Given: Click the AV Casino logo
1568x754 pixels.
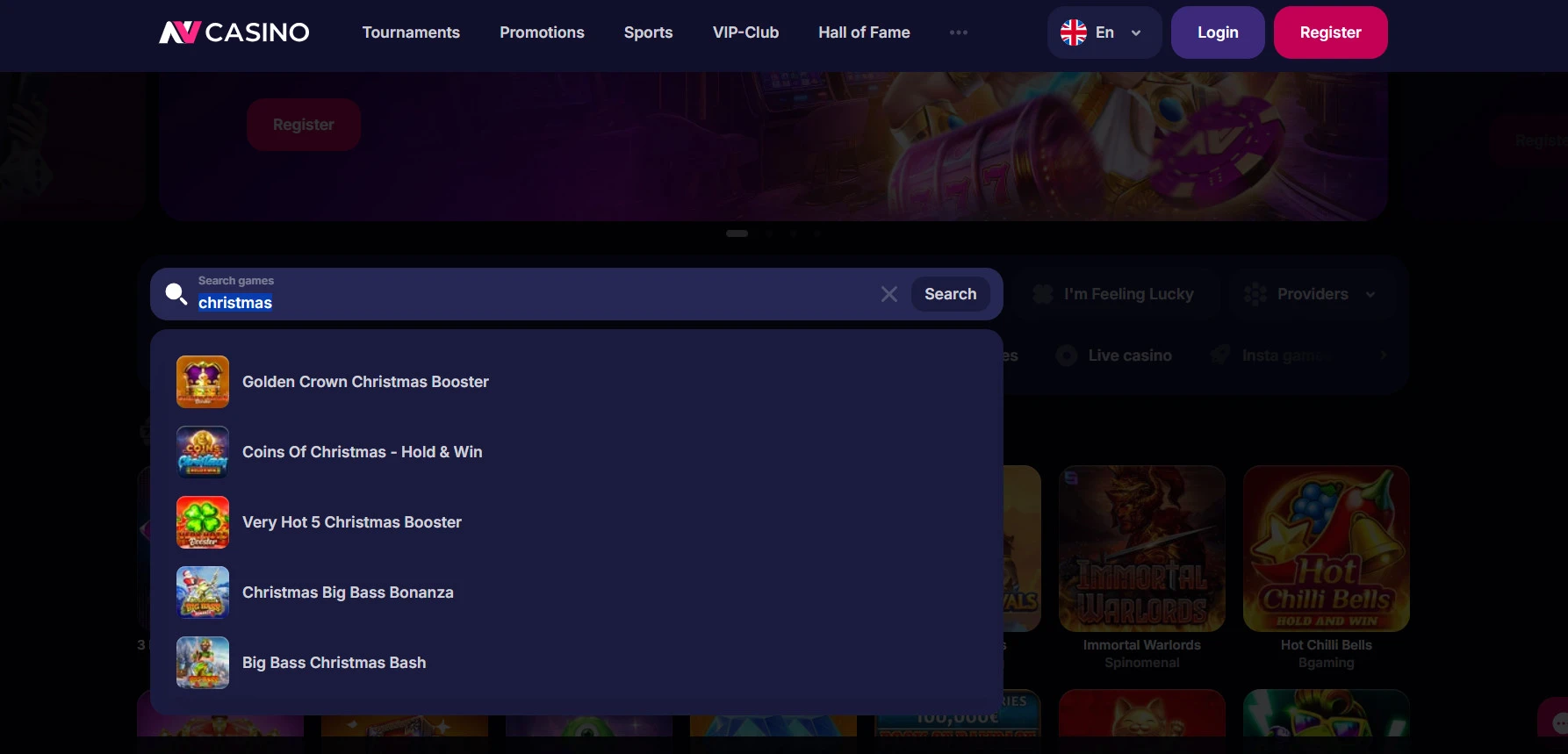Looking at the screenshot, I should 234,32.
